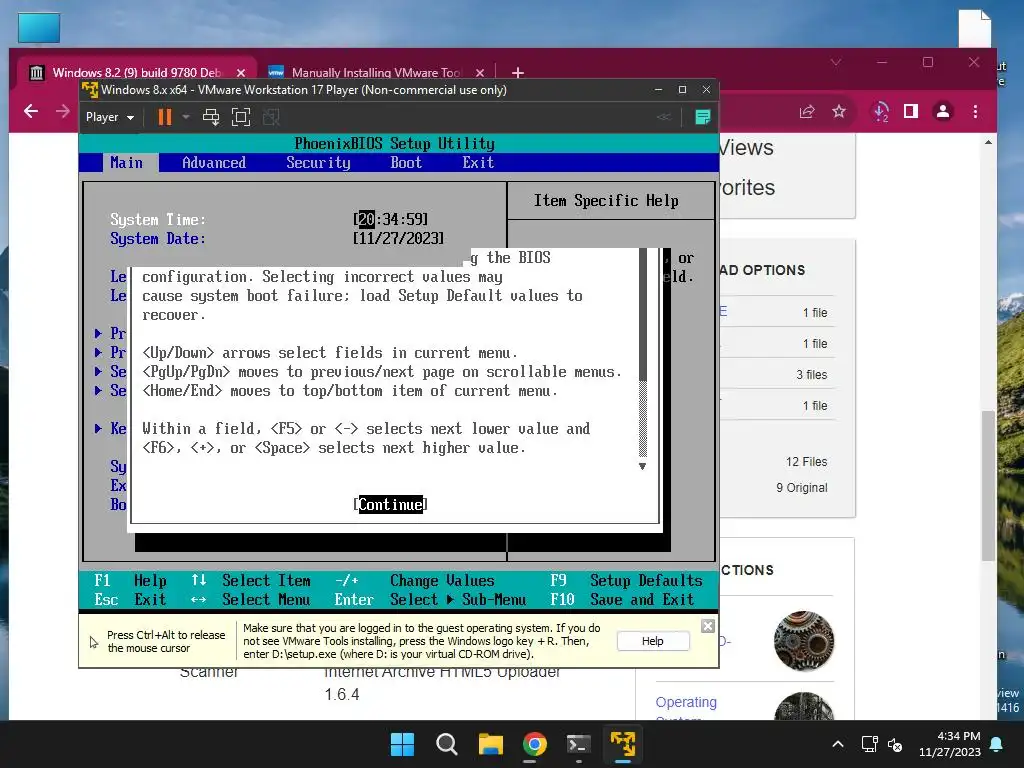Click the green VMware message log icon
This screenshot has width=1024, height=768.
pyautogui.click(x=703, y=117)
